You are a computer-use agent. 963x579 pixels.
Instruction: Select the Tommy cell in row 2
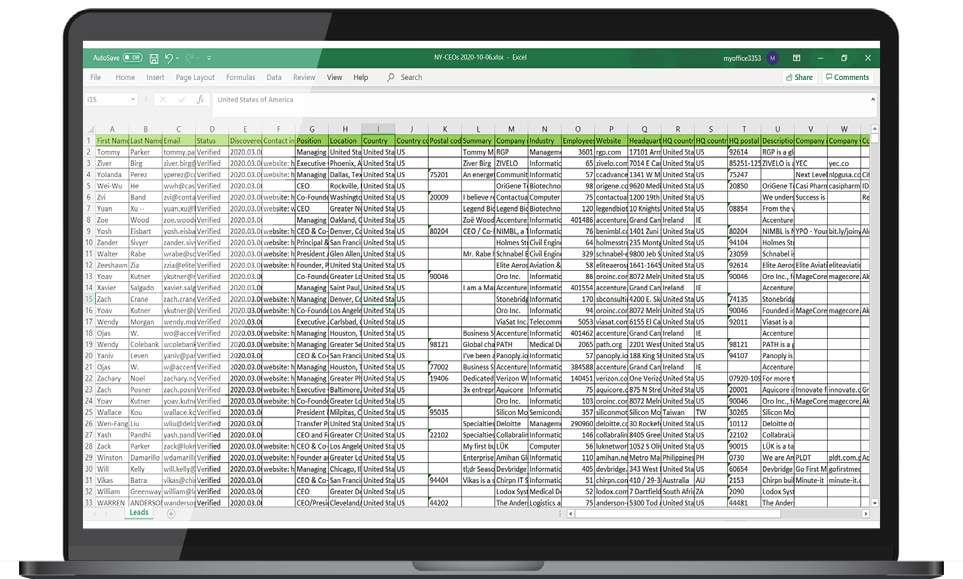pyautogui.click(x=112, y=152)
